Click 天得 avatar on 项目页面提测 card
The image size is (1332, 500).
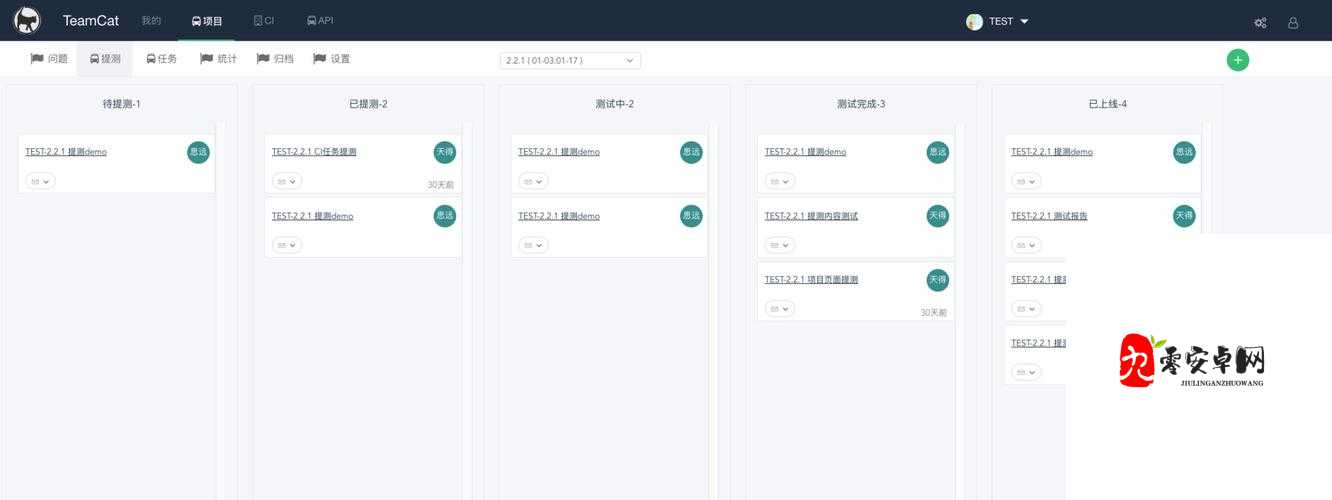pos(937,280)
